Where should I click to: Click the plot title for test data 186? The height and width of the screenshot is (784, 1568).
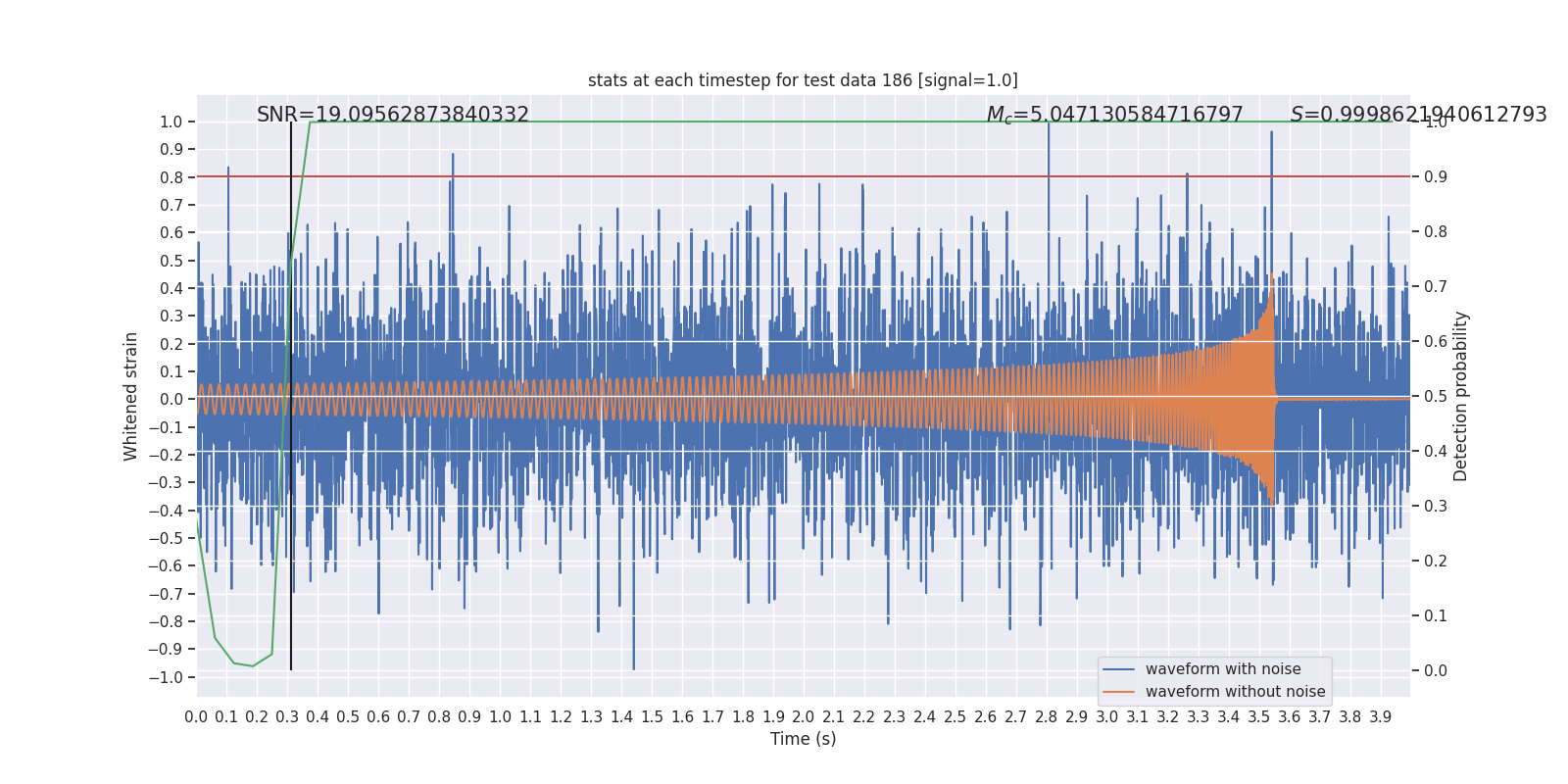click(803, 80)
